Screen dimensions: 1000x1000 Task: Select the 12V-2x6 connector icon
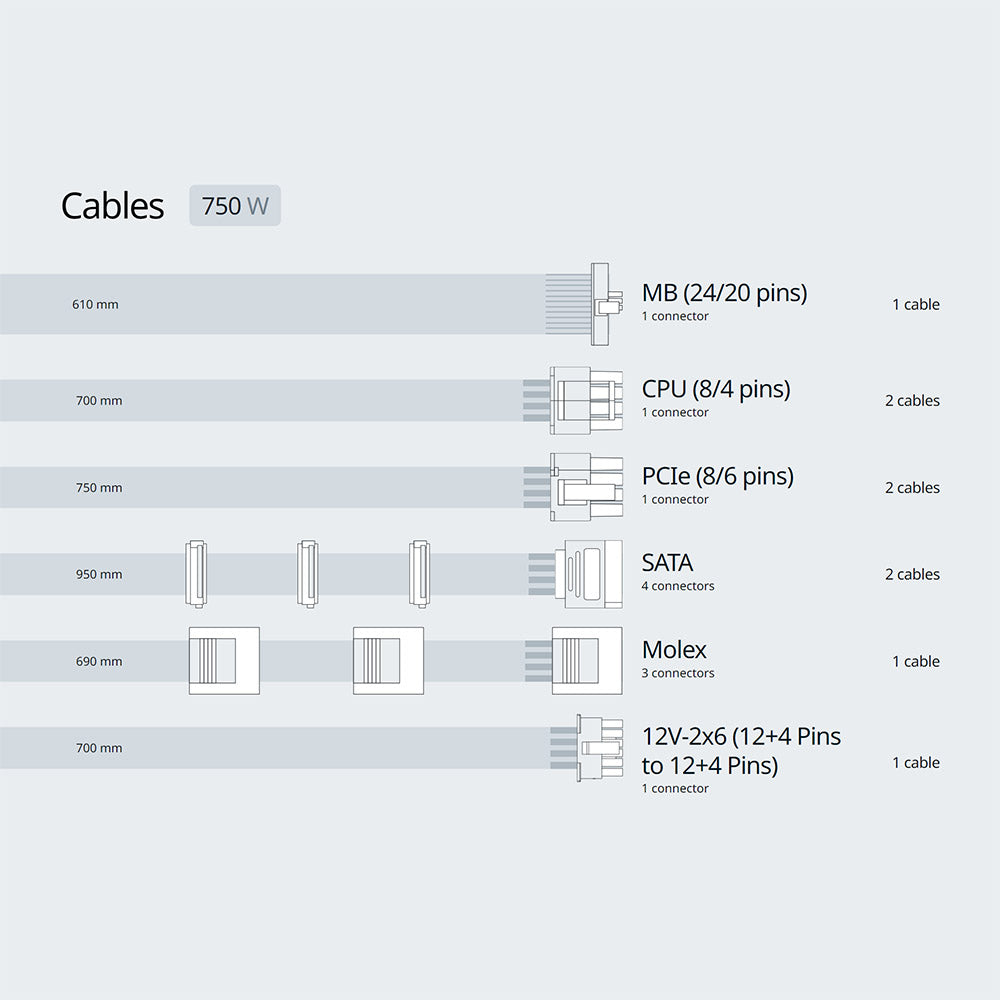(x=599, y=747)
